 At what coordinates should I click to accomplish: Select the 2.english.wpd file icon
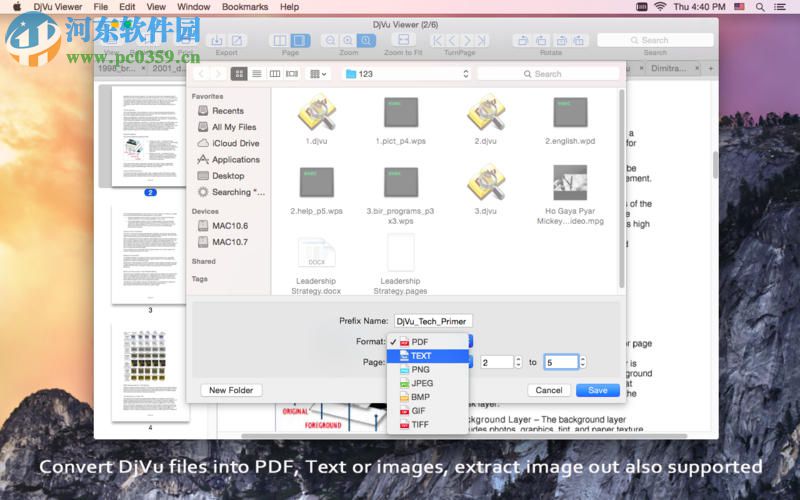pyautogui.click(x=570, y=112)
